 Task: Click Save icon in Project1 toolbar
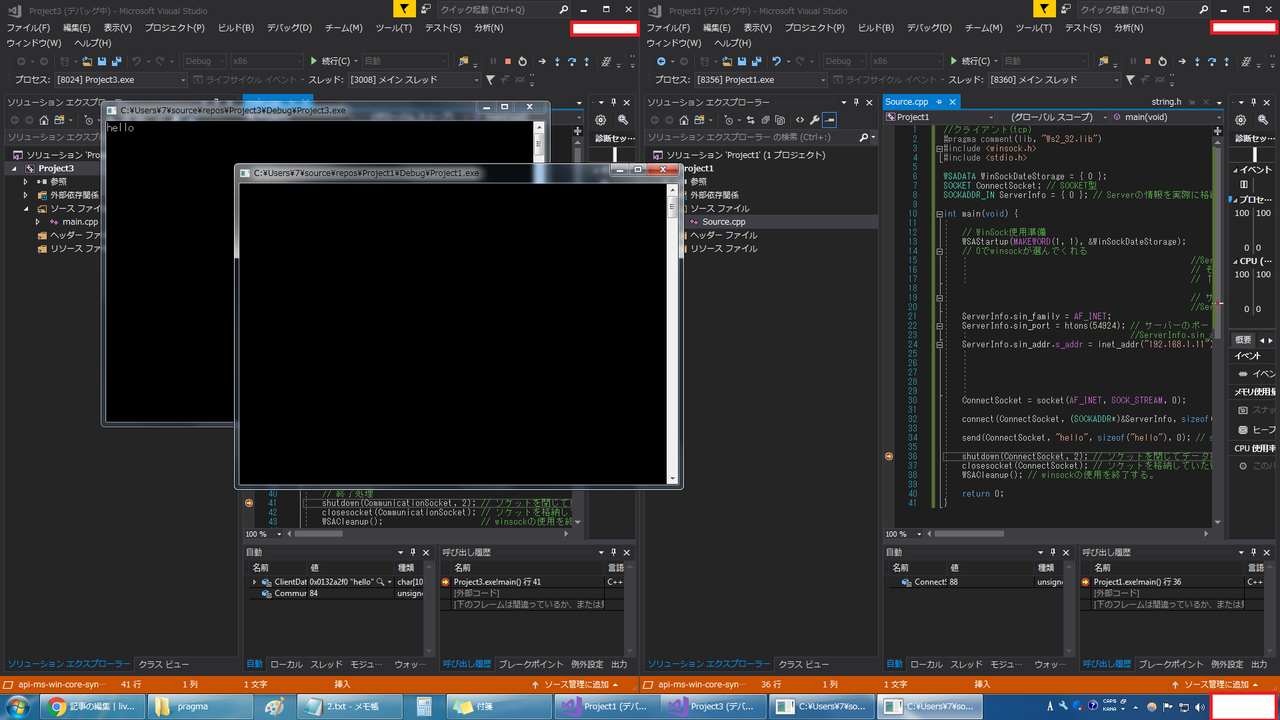click(x=742, y=61)
